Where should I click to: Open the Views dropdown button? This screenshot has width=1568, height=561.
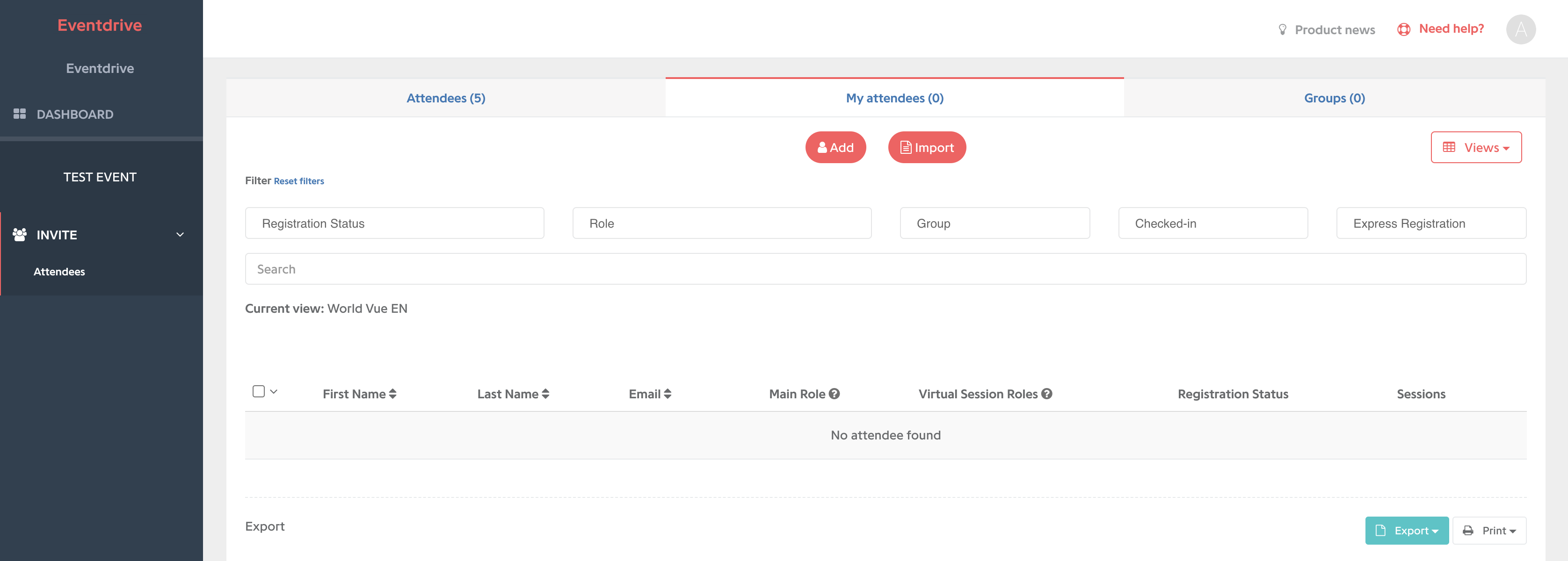1476,147
